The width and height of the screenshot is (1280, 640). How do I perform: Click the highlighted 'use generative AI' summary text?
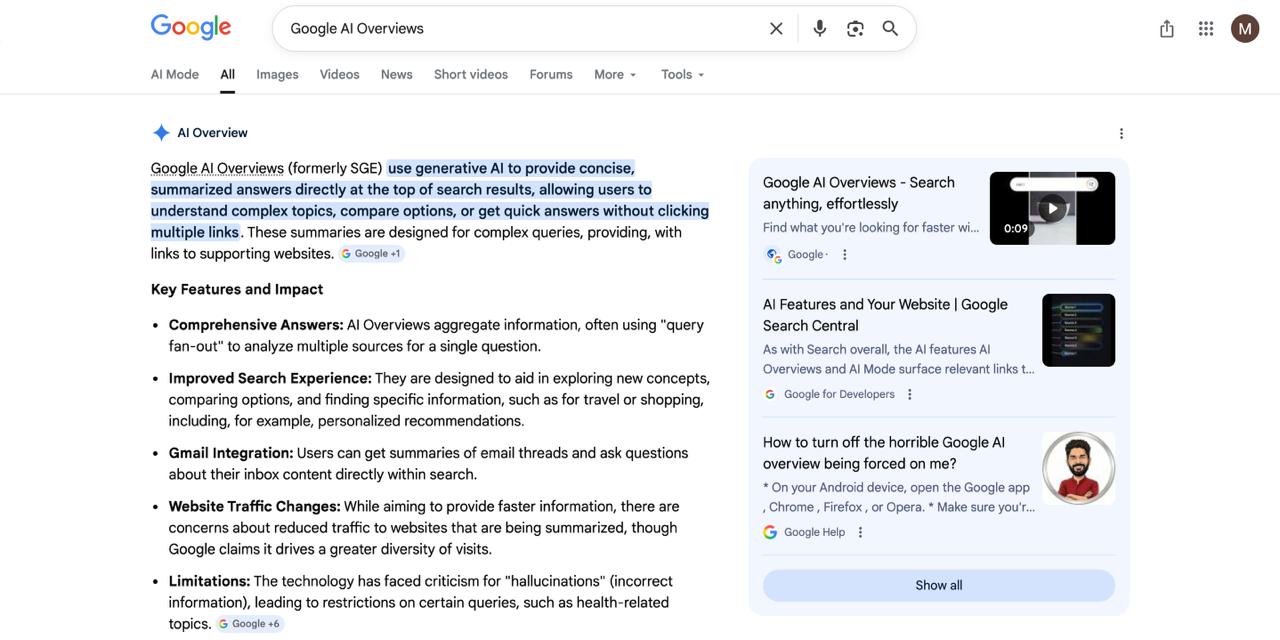point(430,200)
